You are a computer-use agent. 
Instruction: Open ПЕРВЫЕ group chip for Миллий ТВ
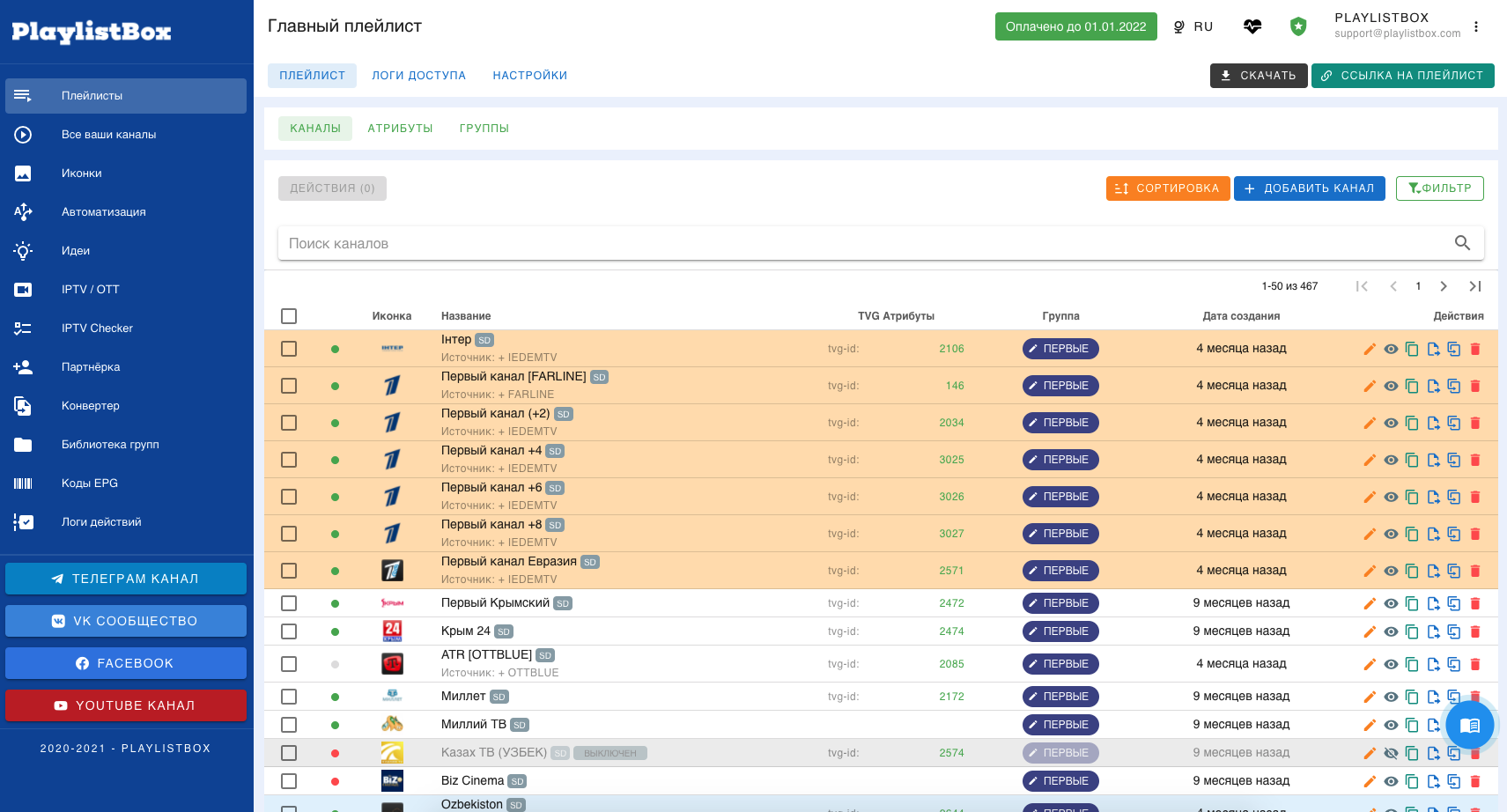click(1060, 725)
